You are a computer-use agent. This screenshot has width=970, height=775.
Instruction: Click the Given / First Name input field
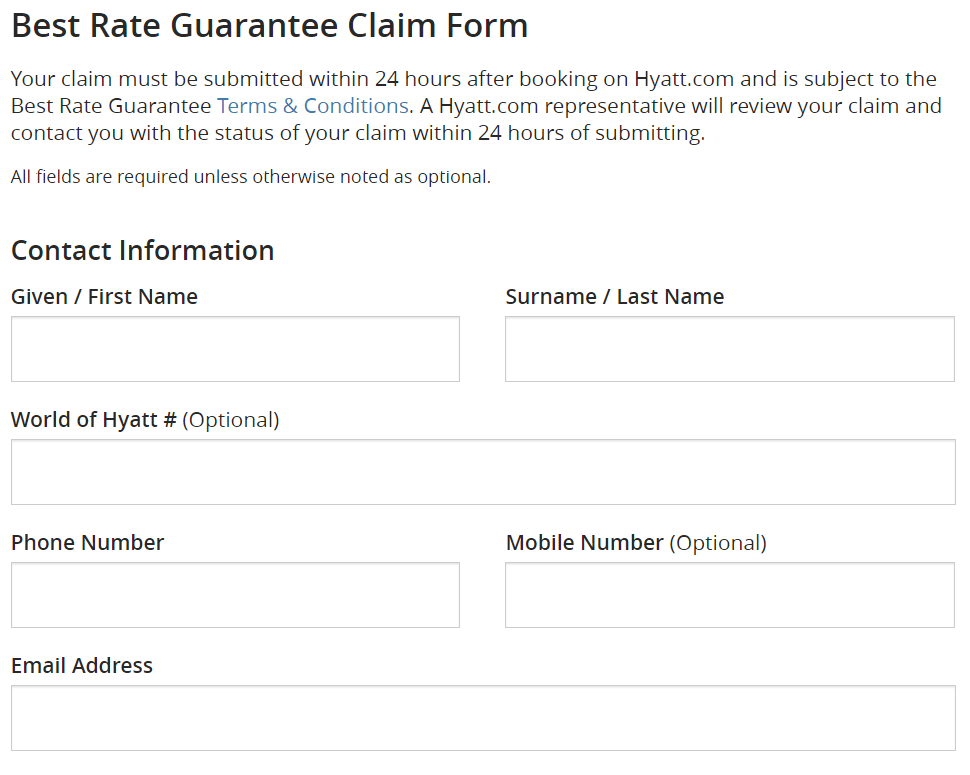(235, 349)
